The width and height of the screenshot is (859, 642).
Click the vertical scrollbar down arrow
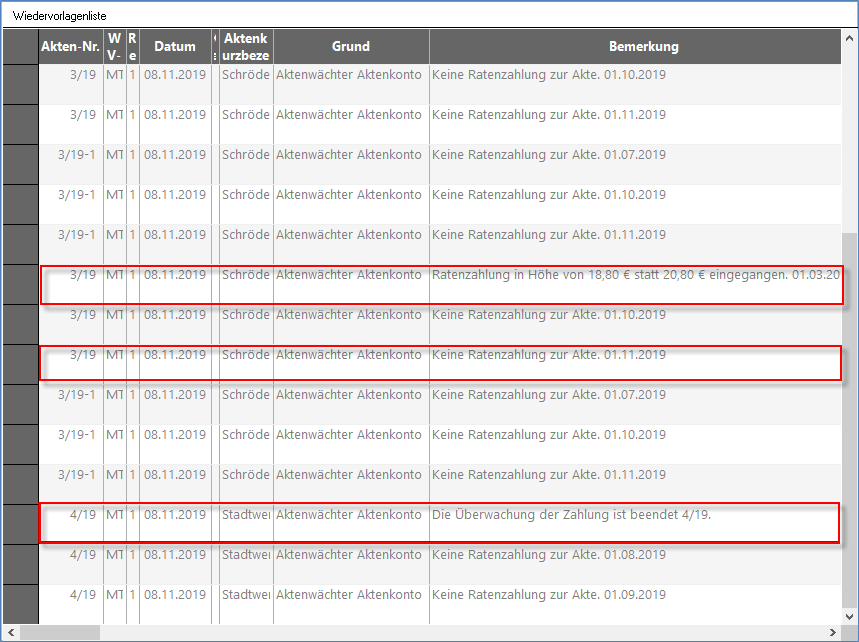(850, 616)
